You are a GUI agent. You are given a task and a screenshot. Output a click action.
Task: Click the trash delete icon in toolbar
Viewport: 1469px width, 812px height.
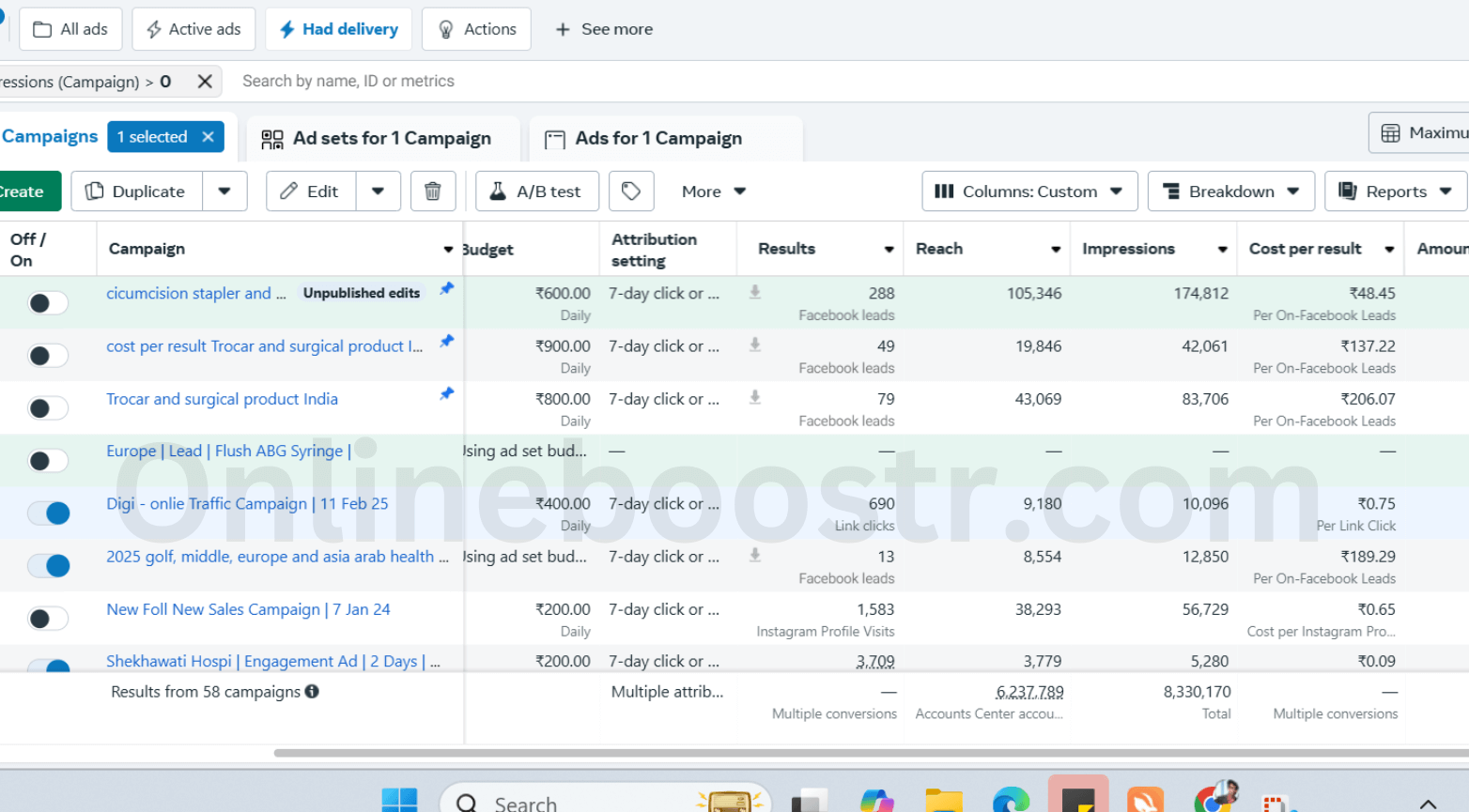click(x=433, y=192)
